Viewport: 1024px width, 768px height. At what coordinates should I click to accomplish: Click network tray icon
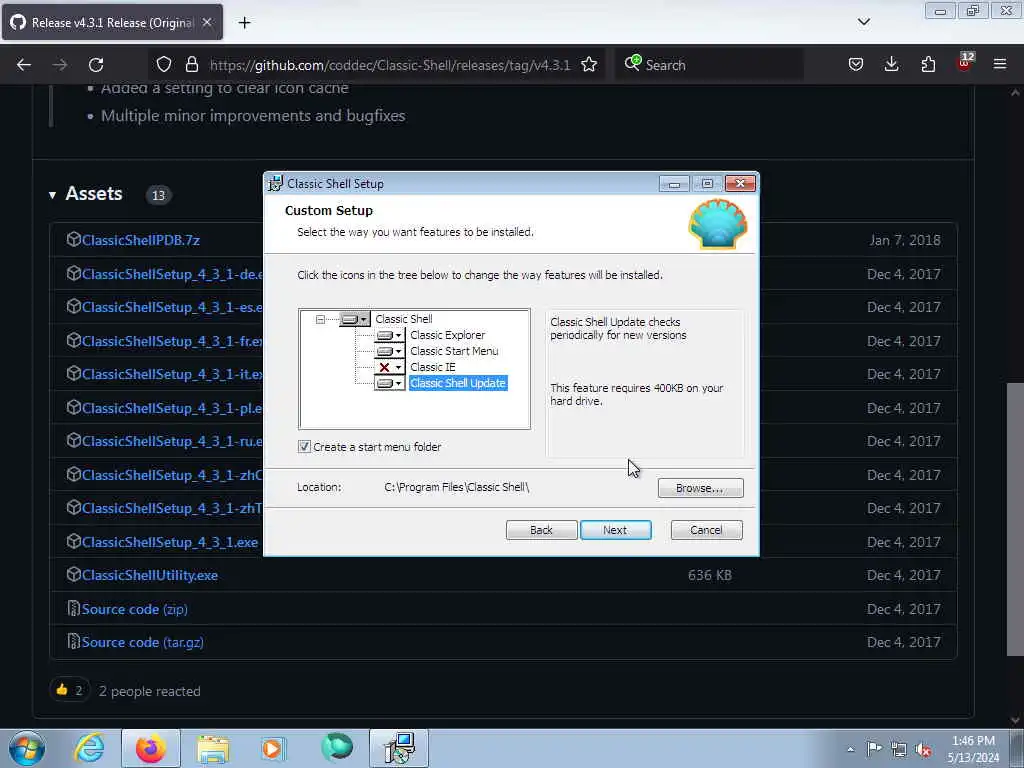coord(899,749)
